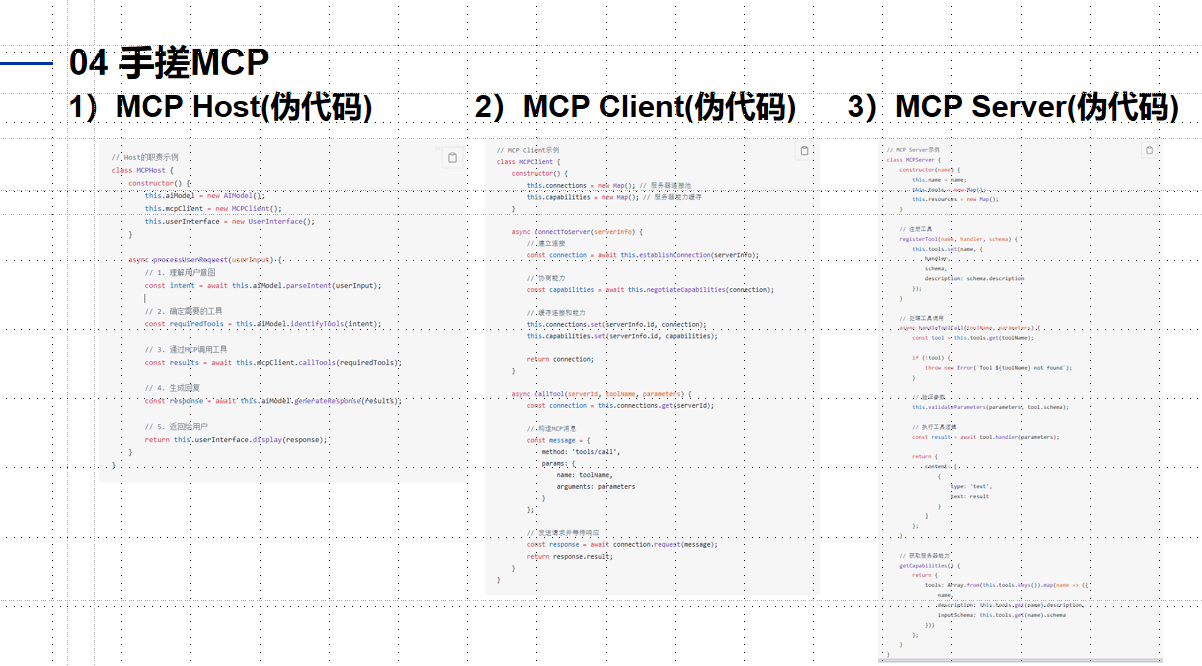Click the comment '// 4. 生成回复'
The image size is (1202, 666).
[x=172, y=388]
